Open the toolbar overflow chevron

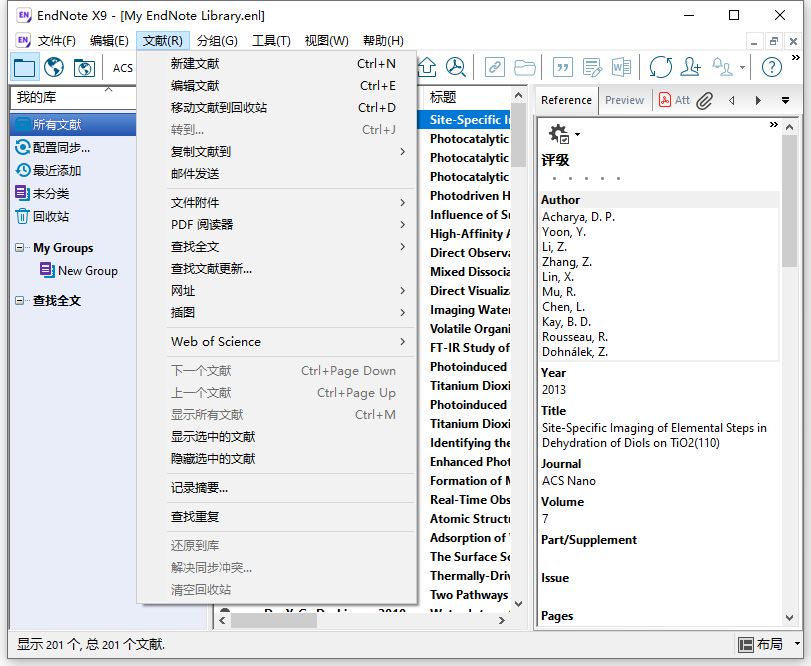(796, 57)
